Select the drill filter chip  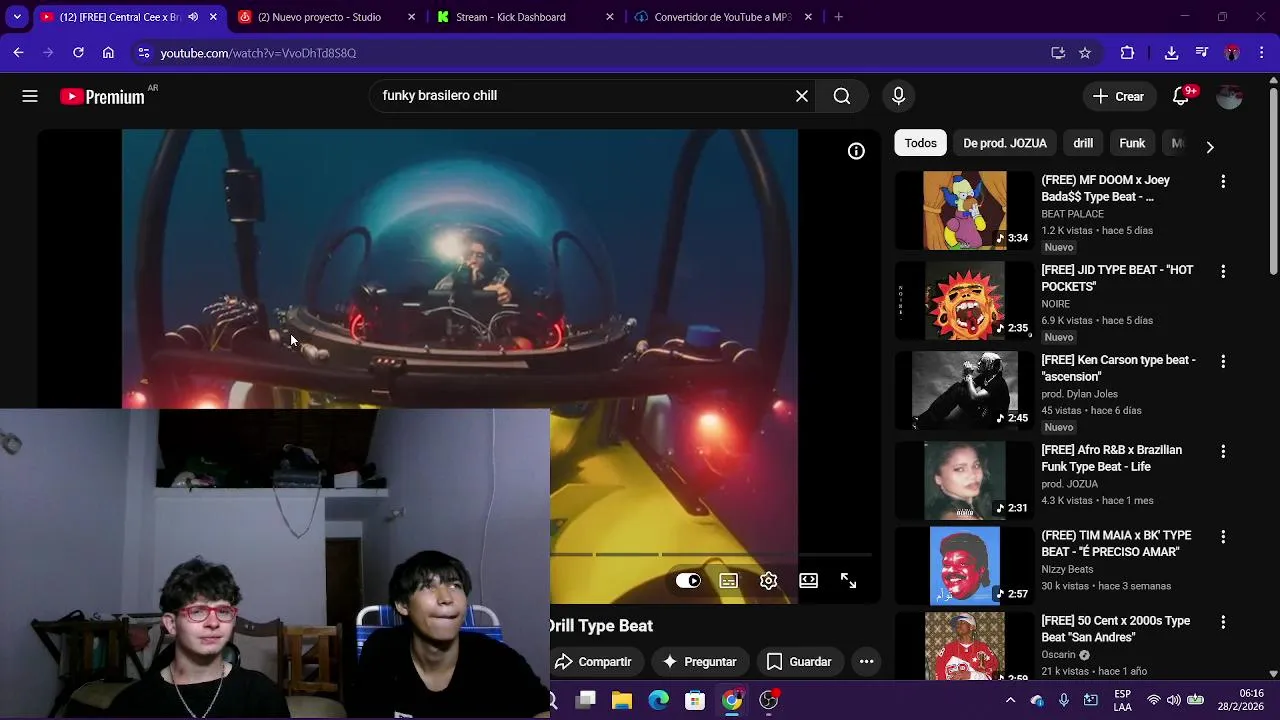(1083, 143)
